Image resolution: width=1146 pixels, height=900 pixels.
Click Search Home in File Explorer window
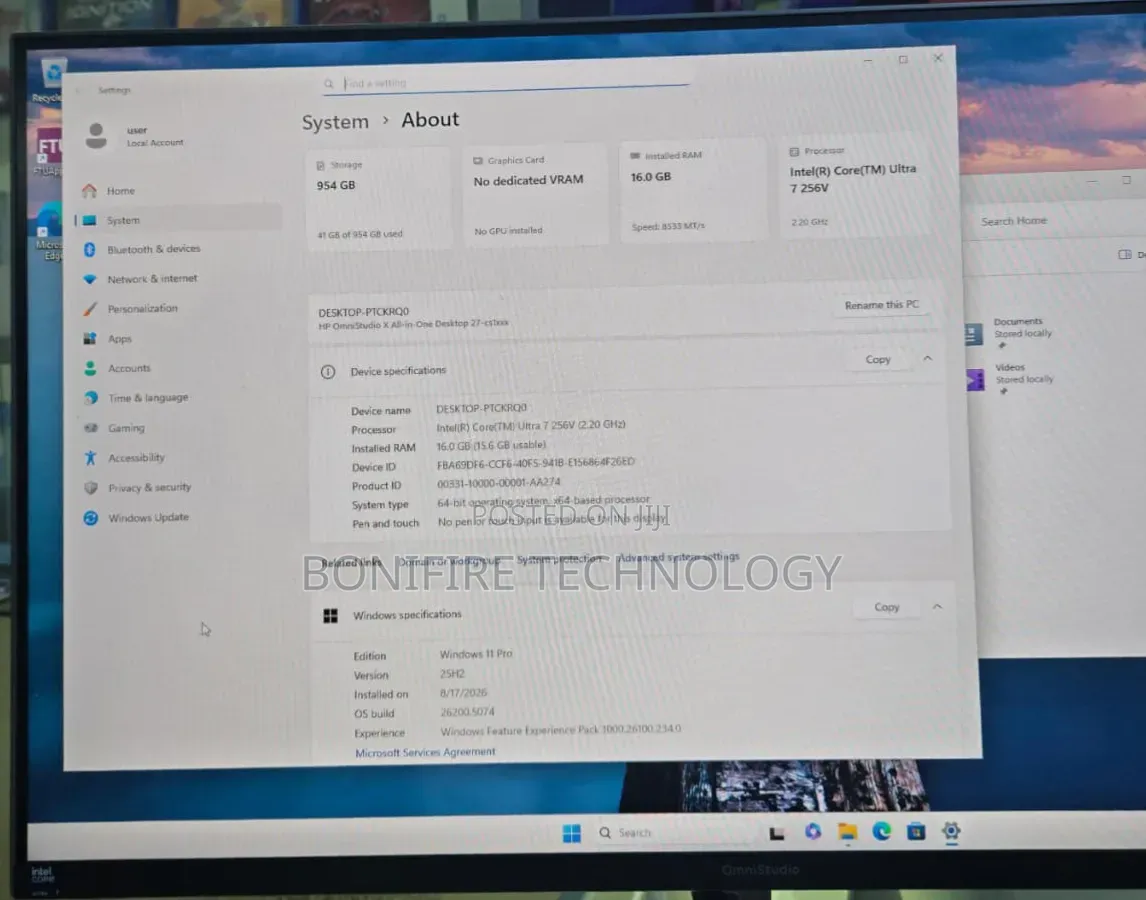pyautogui.click(x=1014, y=221)
